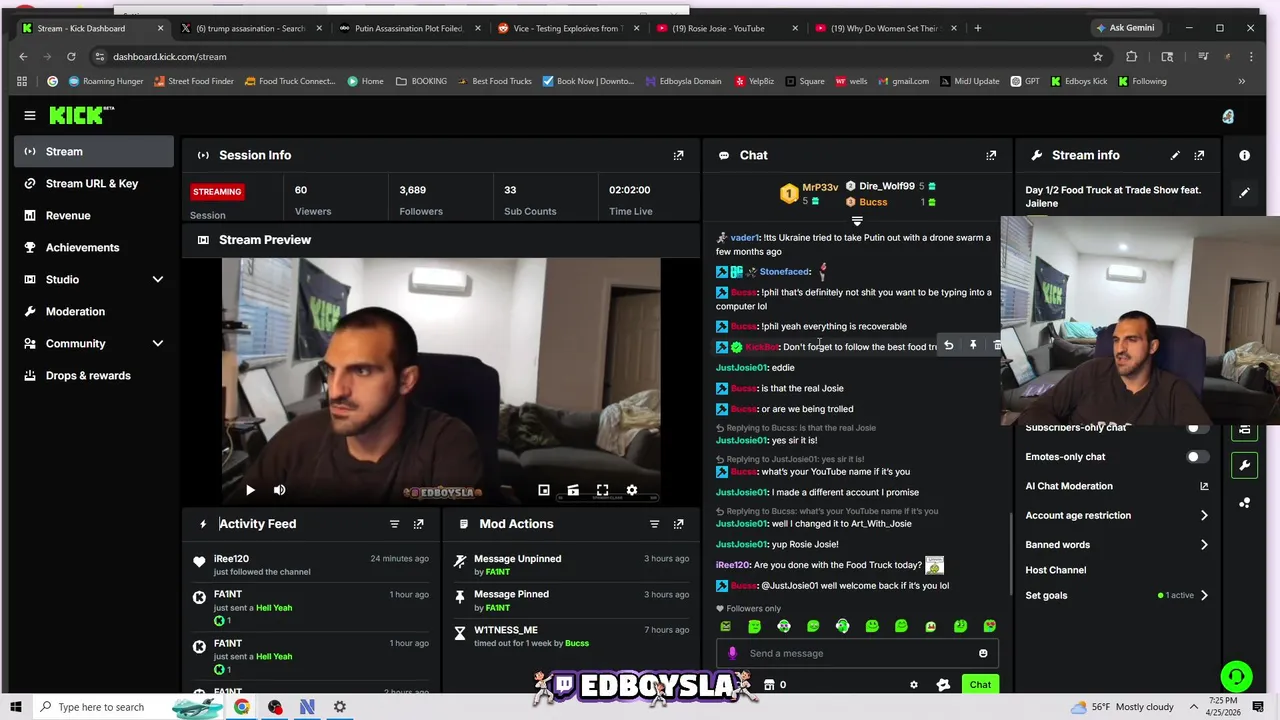Open AI Chat Moderation external link
Image resolution: width=1280 pixels, height=720 pixels.
[1204, 487]
